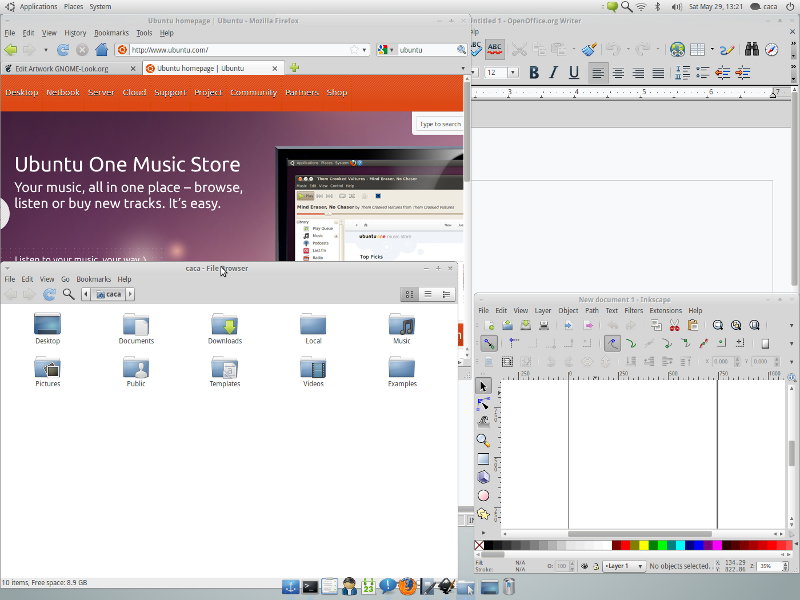The height and width of the screenshot is (600, 800).
Task: Decrease indent in Writer toolbar
Action: [722, 73]
